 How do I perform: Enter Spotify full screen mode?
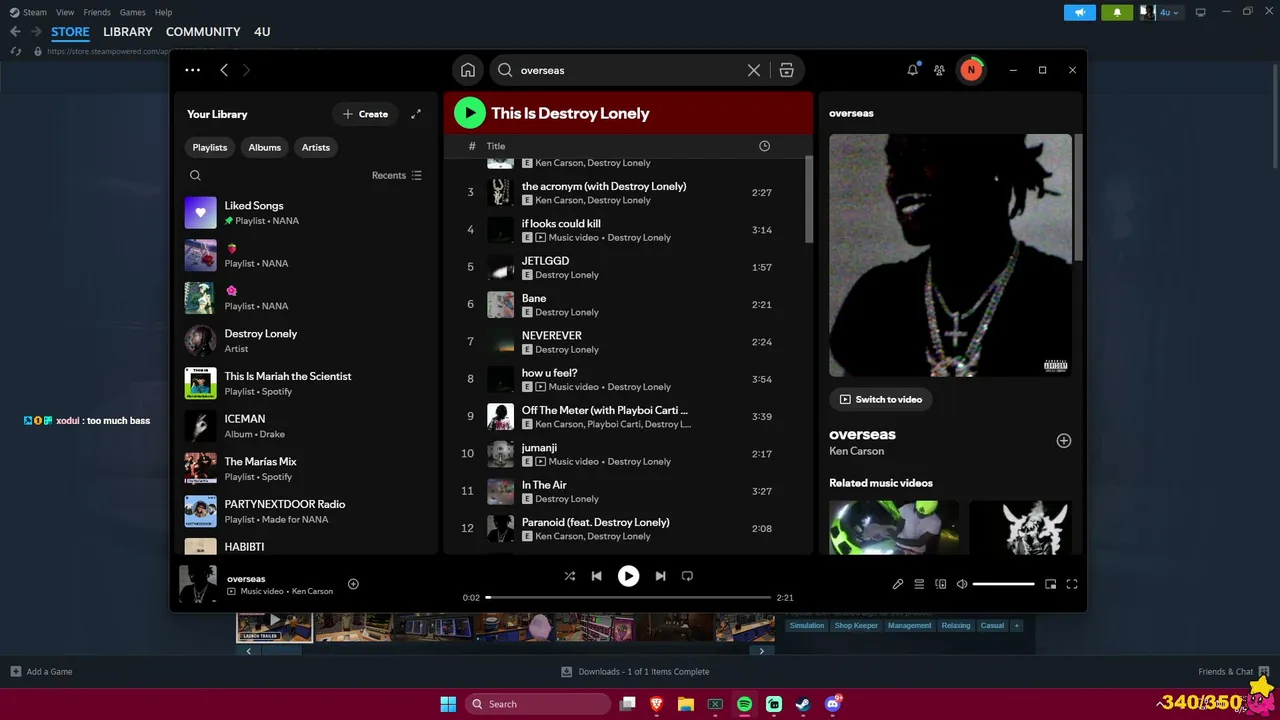[1072, 584]
